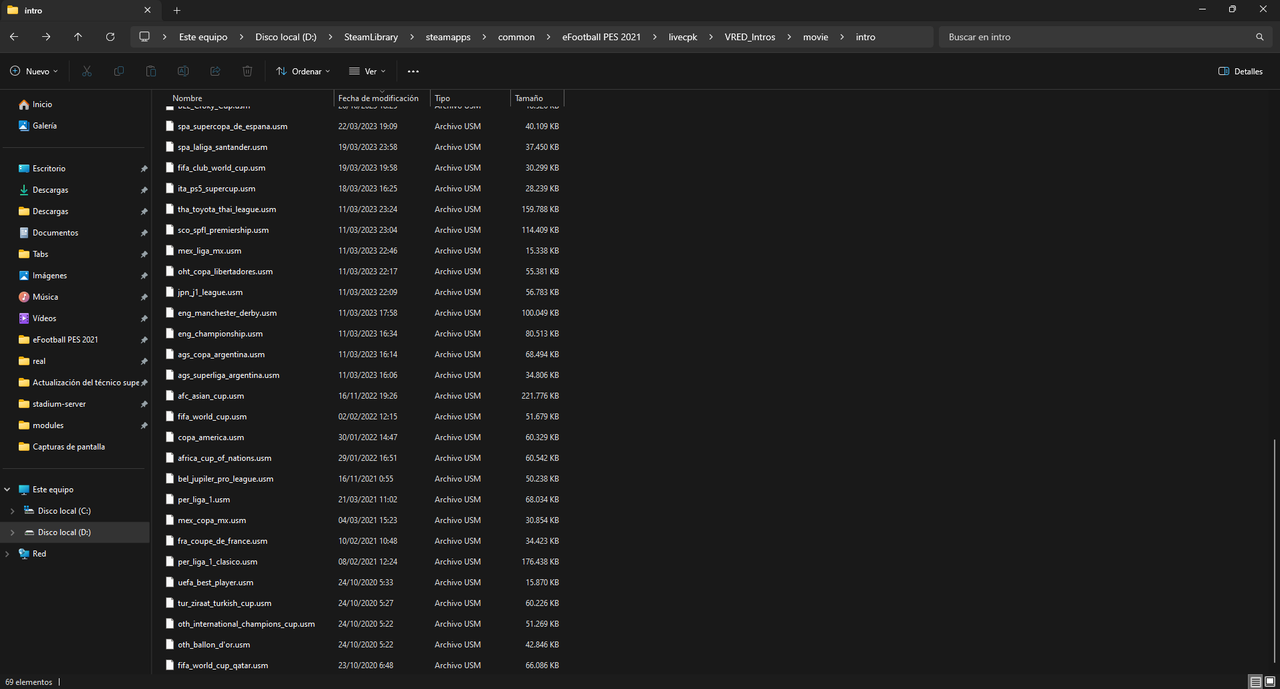Open the Ver view dropdown
1280x689 pixels.
pyautogui.click(x=367, y=71)
